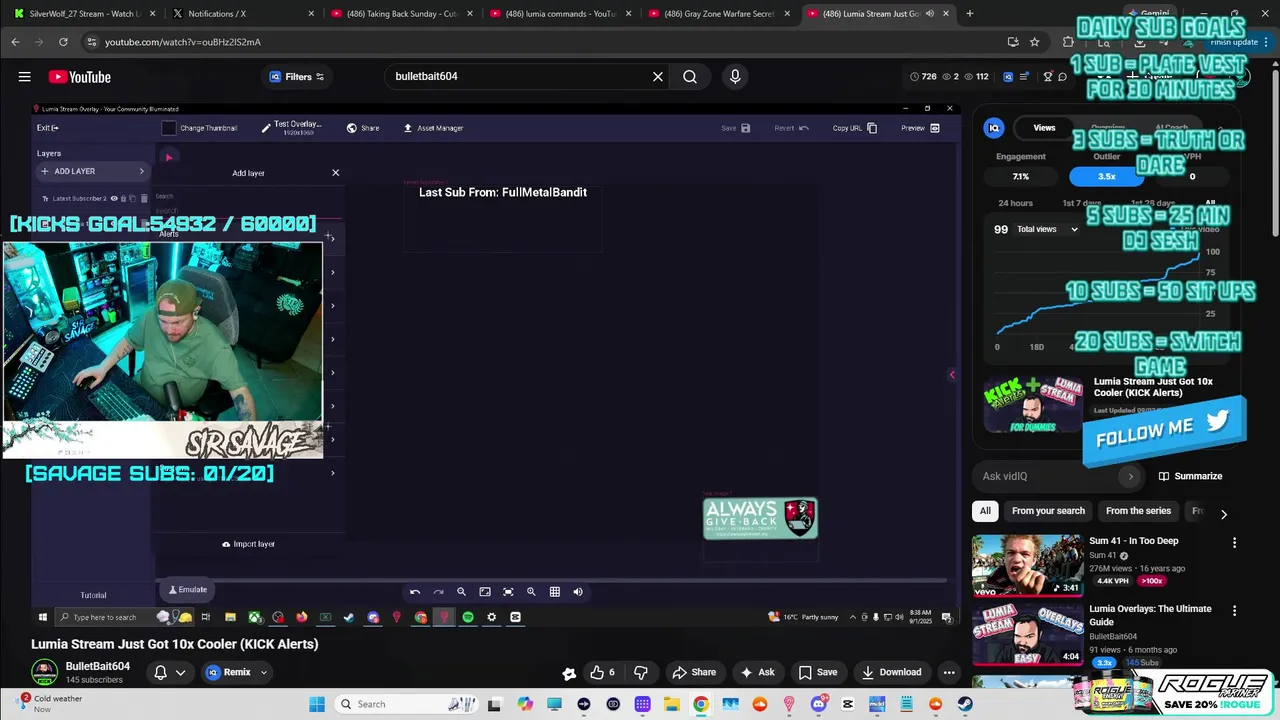Send the Ask vidIQ question arrow
This screenshot has width=1280, height=720.
coord(1131,476)
